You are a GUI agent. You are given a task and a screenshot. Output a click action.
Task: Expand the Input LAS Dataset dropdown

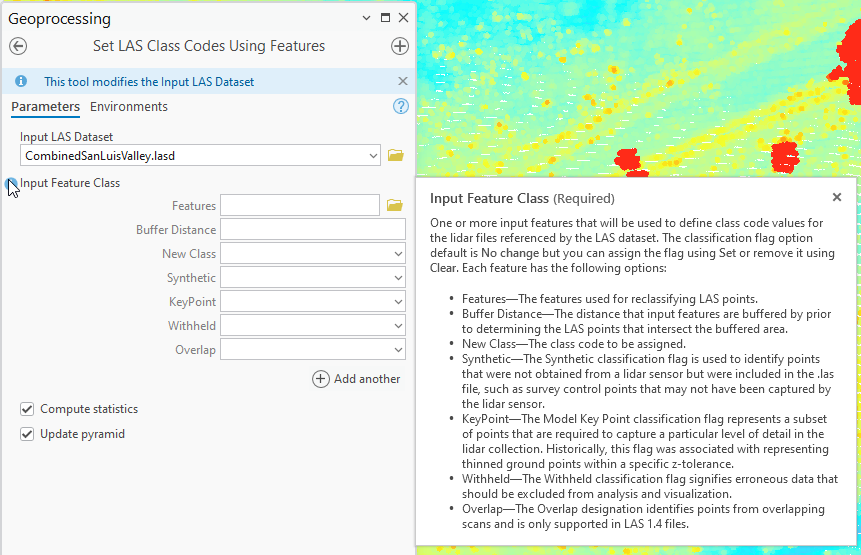373,156
